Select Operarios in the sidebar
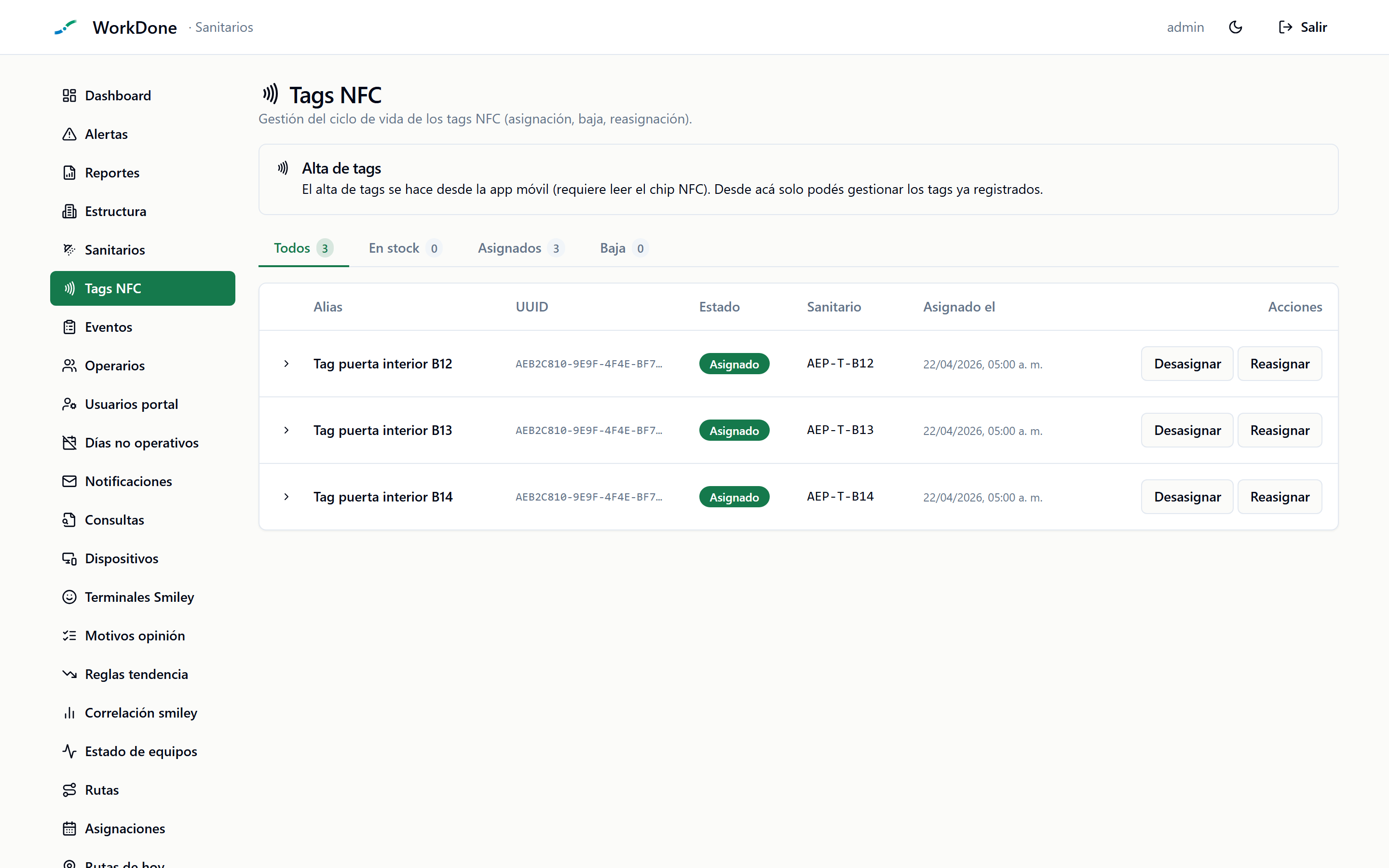The height and width of the screenshot is (868, 1389). pyautogui.click(x=142, y=366)
